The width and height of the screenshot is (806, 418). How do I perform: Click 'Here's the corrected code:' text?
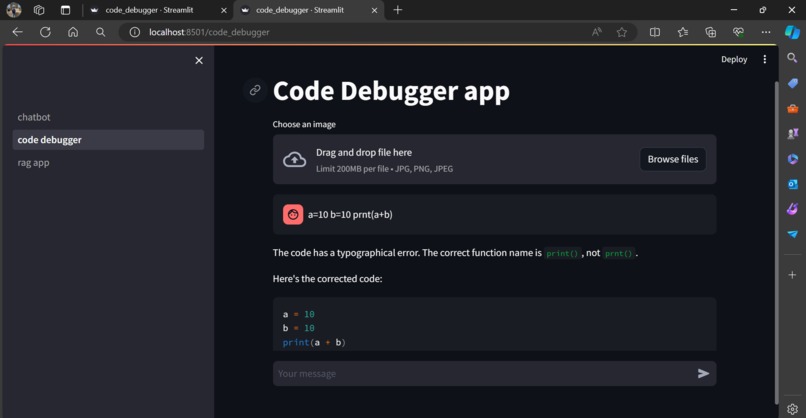[x=327, y=279]
